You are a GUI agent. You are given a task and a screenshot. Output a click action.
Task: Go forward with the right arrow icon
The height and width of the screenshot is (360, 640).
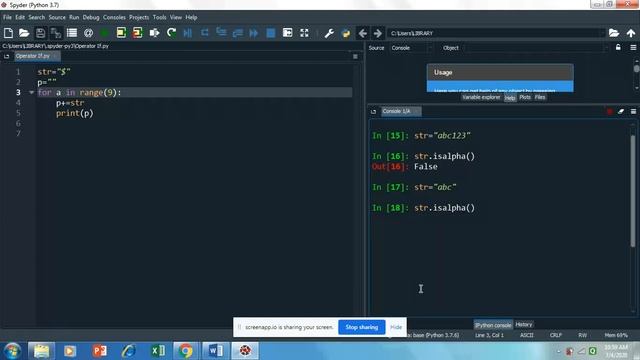pyautogui.click(x=378, y=33)
